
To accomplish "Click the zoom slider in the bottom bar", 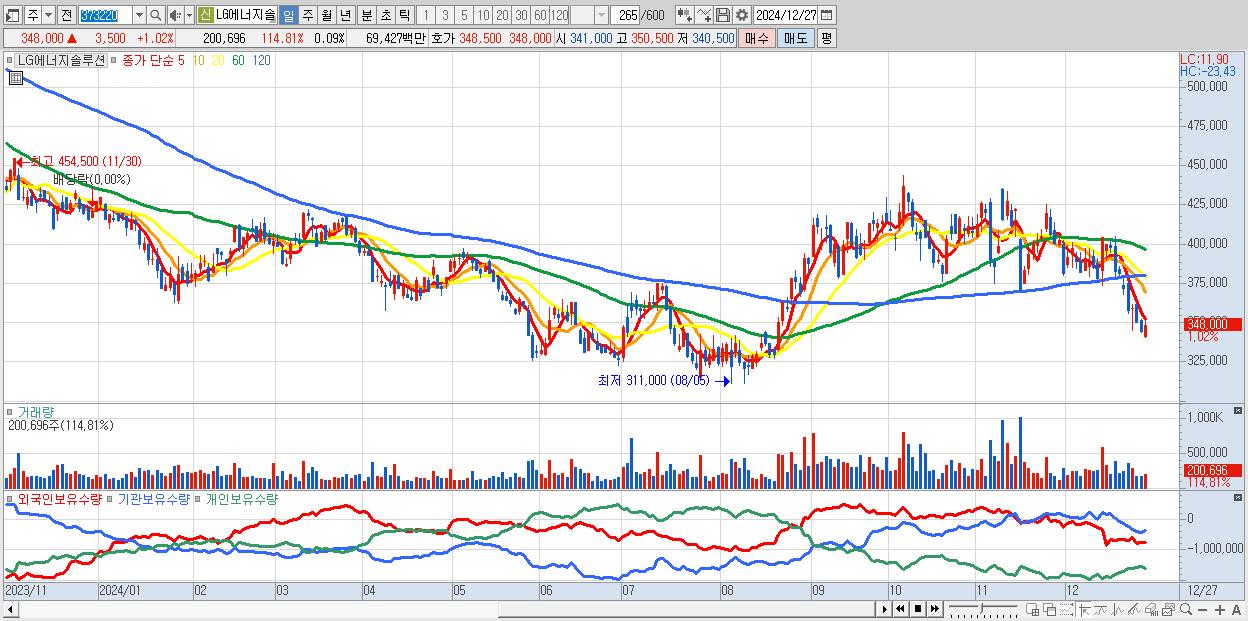I will point(983,609).
